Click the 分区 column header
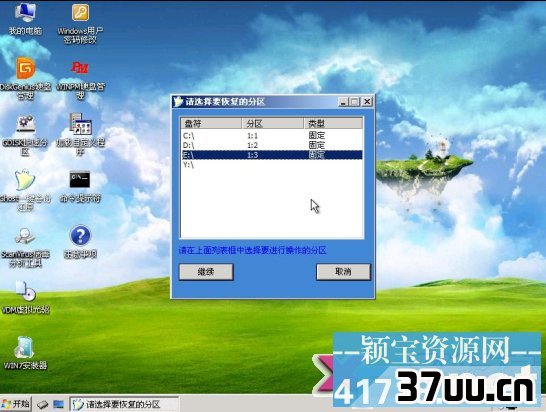546x412 pixels. tap(273, 123)
